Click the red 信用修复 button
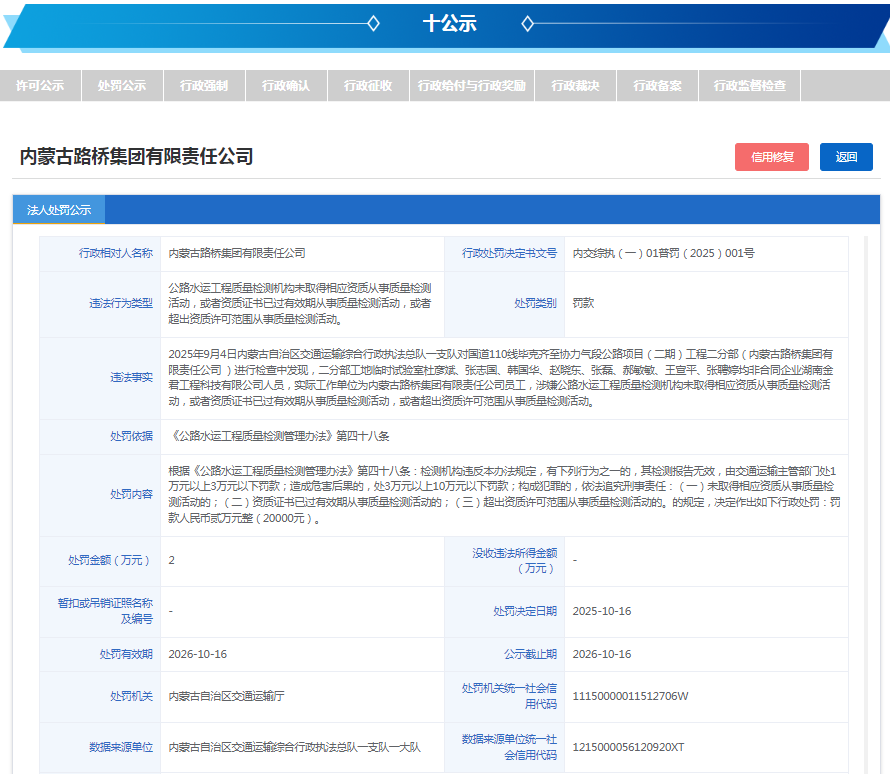 tap(772, 157)
